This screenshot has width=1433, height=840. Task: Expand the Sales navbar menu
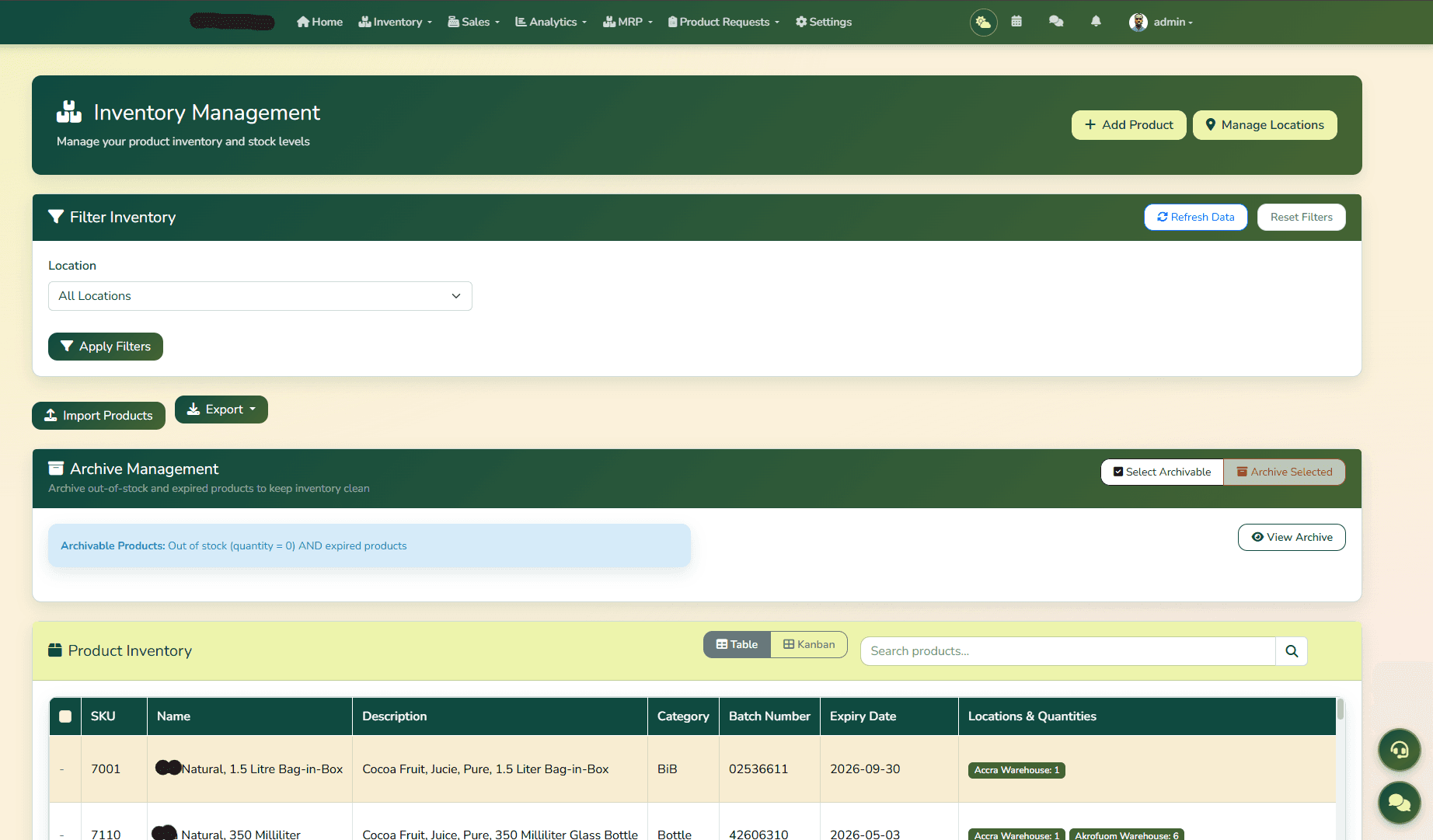click(474, 22)
